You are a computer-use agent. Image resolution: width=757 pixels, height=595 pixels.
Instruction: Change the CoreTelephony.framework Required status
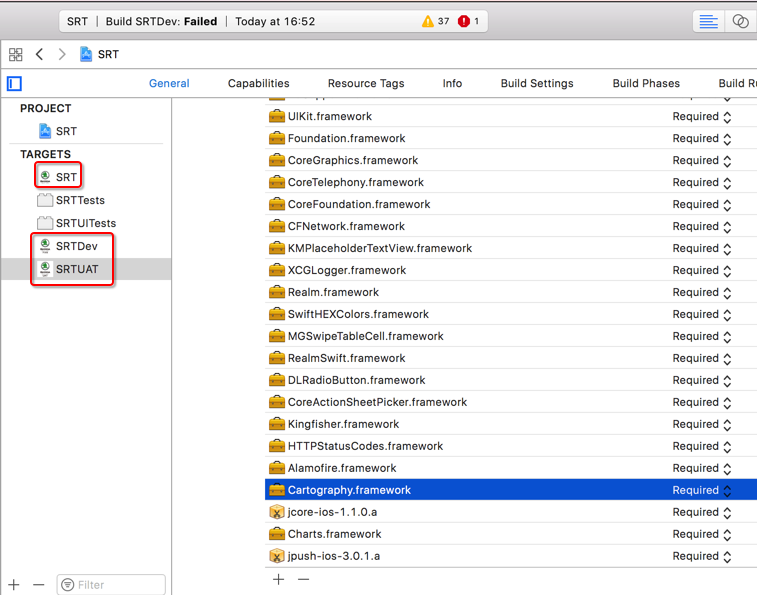pyautogui.click(x=702, y=183)
